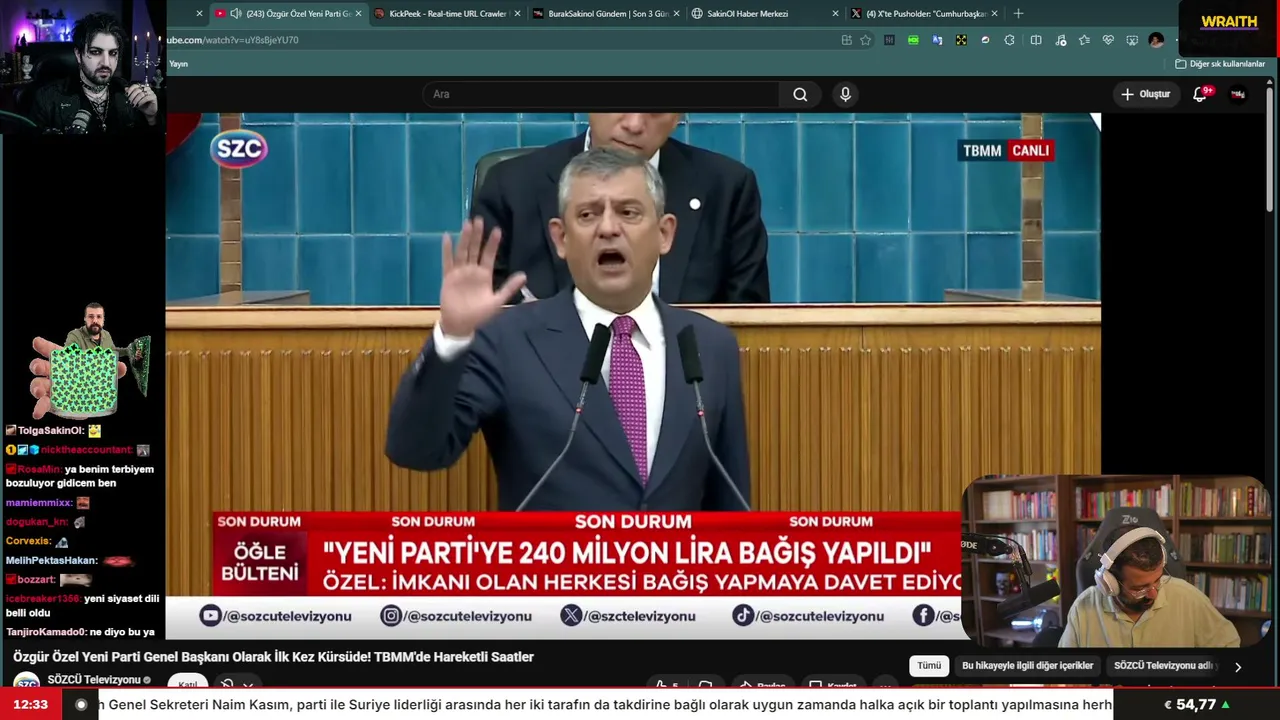Select the Tümü filter chip
The image size is (1280, 720).
(929, 666)
